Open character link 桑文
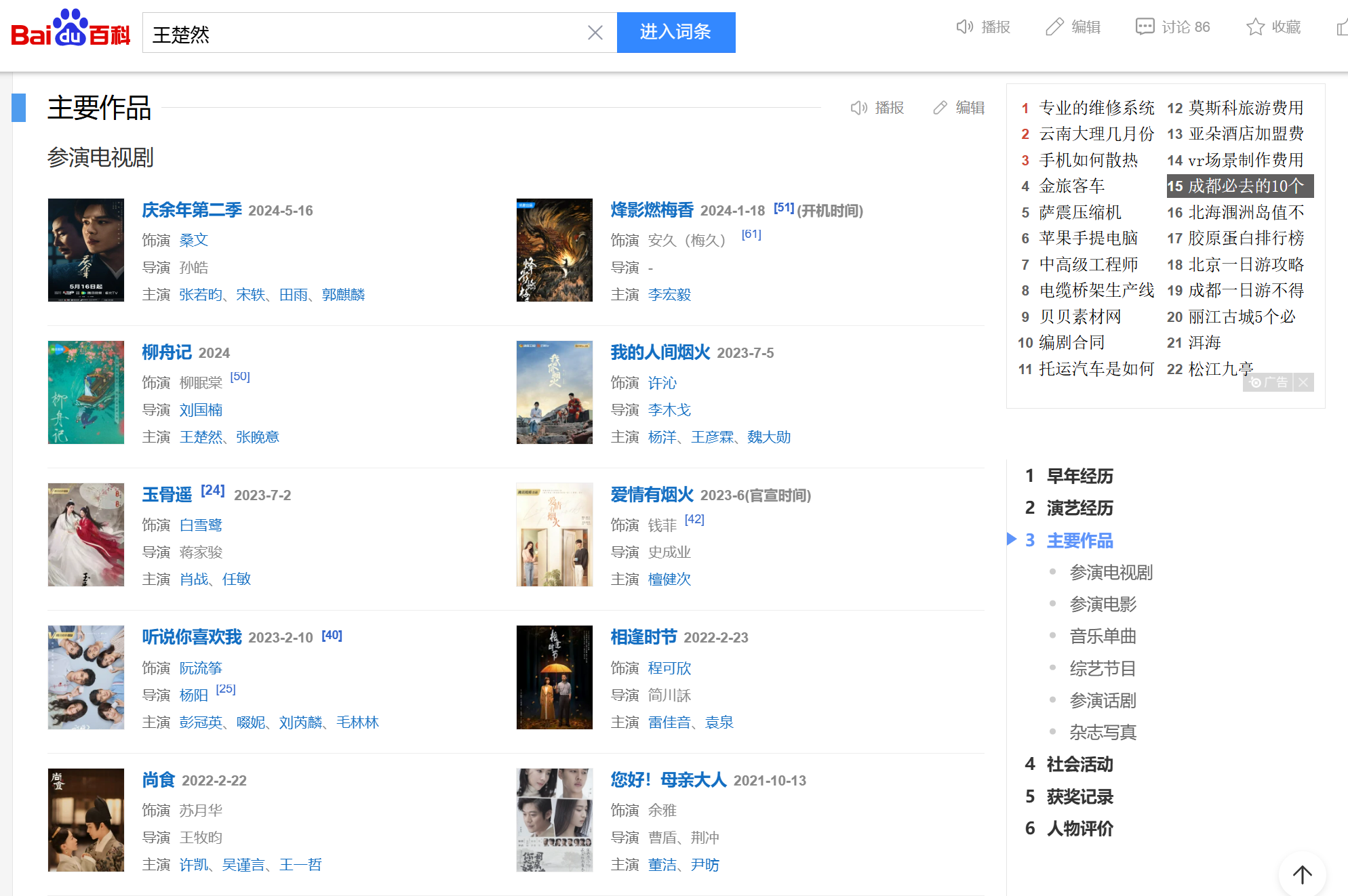 (x=194, y=241)
